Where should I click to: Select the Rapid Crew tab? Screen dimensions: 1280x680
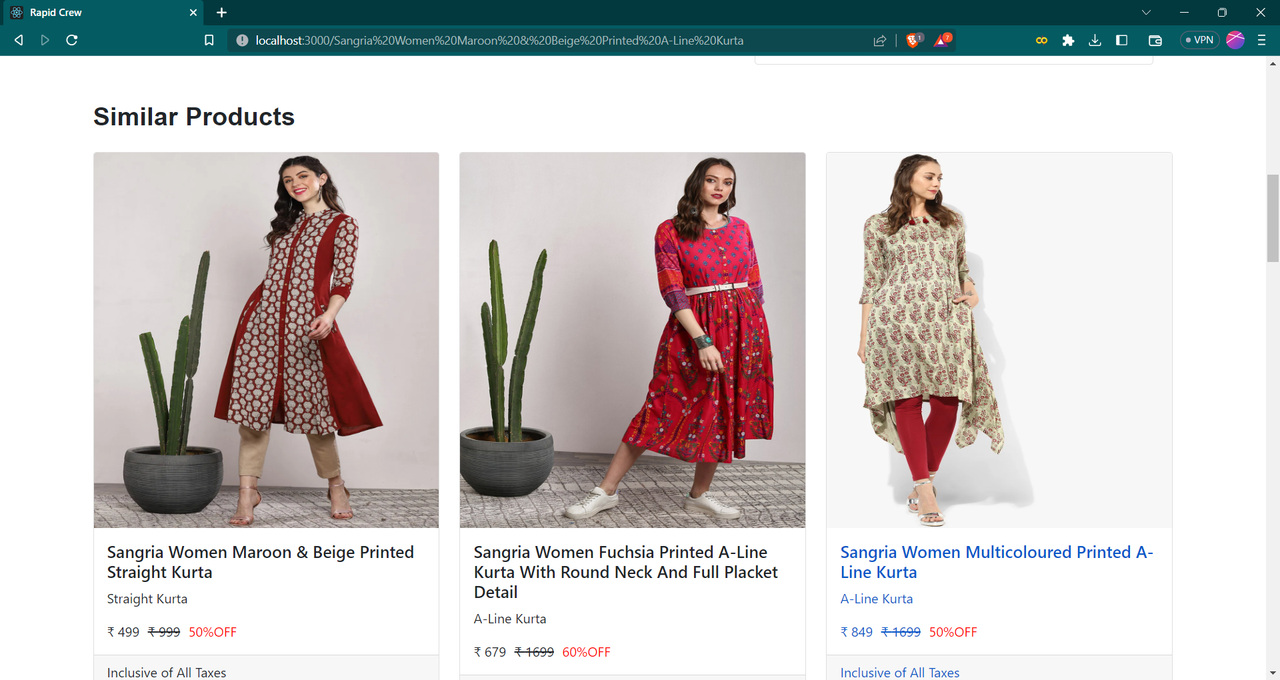(x=104, y=12)
